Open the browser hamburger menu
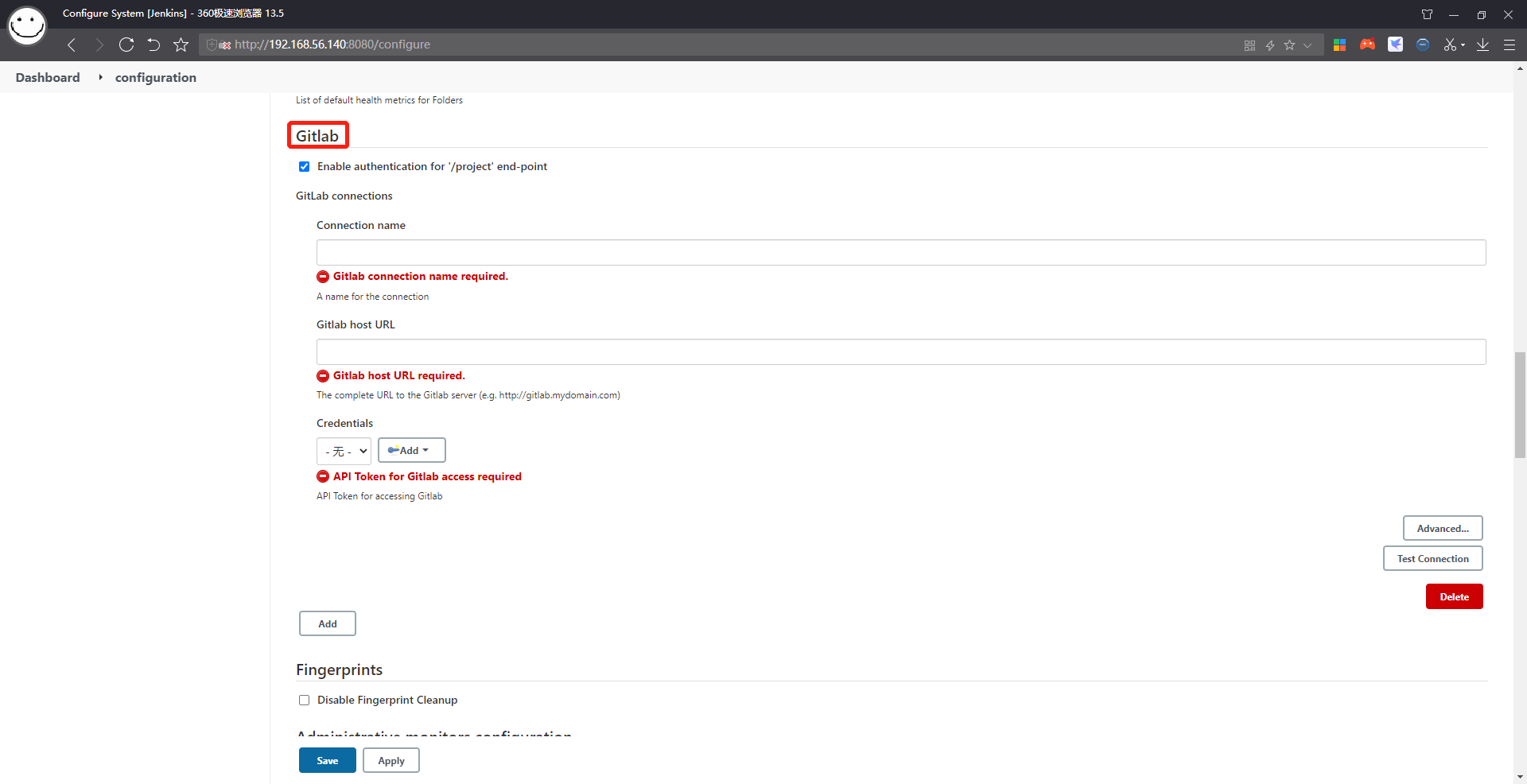The height and width of the screenshot is (784, 1527). click(x=1509, y=45)
